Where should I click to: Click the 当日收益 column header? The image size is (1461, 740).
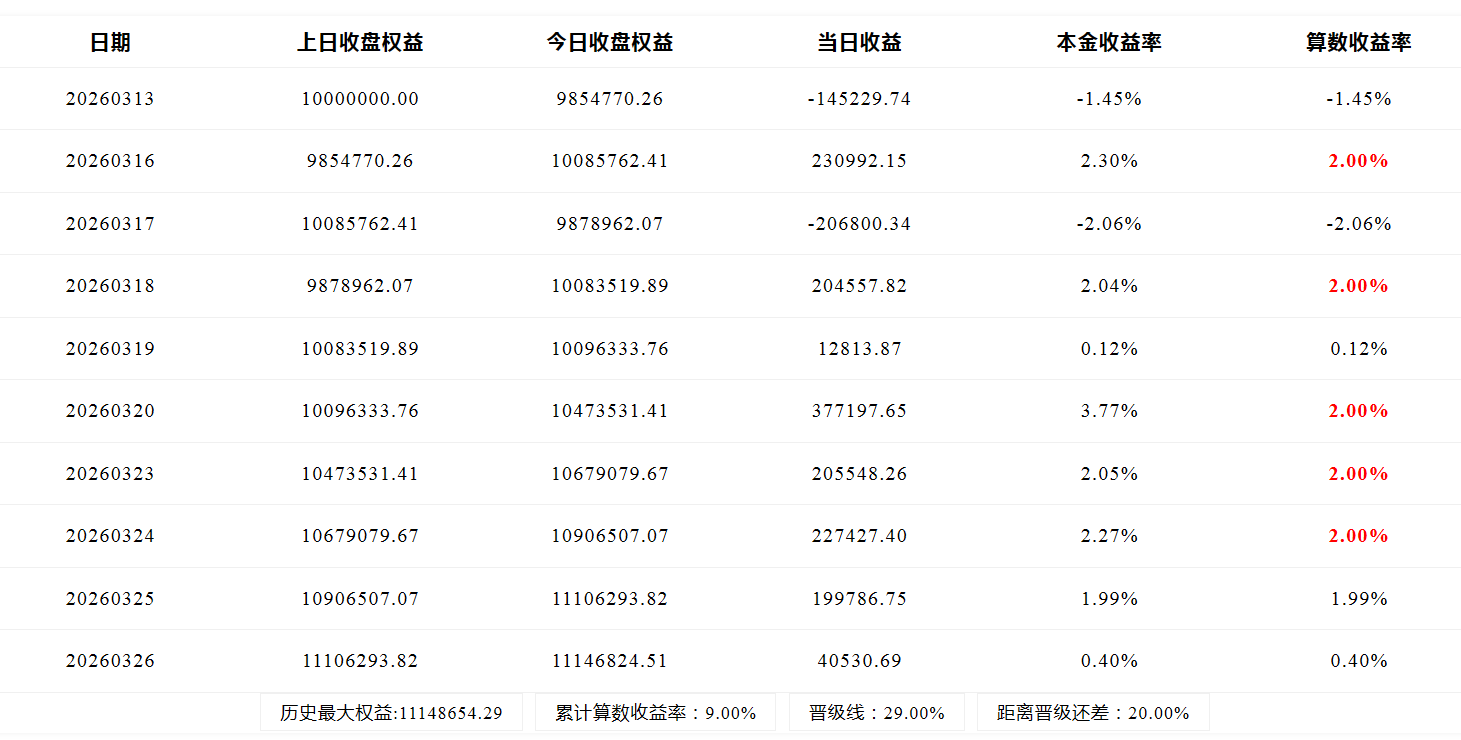[859, 42]
